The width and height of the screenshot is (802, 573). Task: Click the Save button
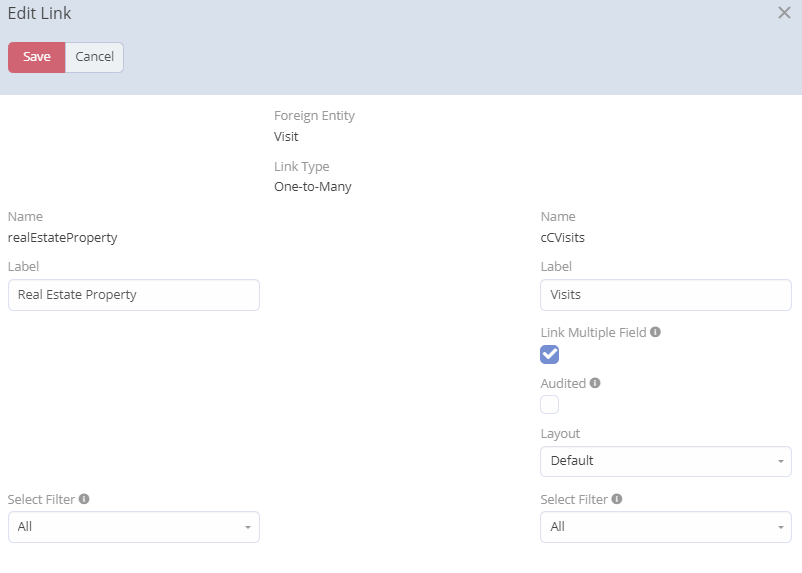pos(37,57)
